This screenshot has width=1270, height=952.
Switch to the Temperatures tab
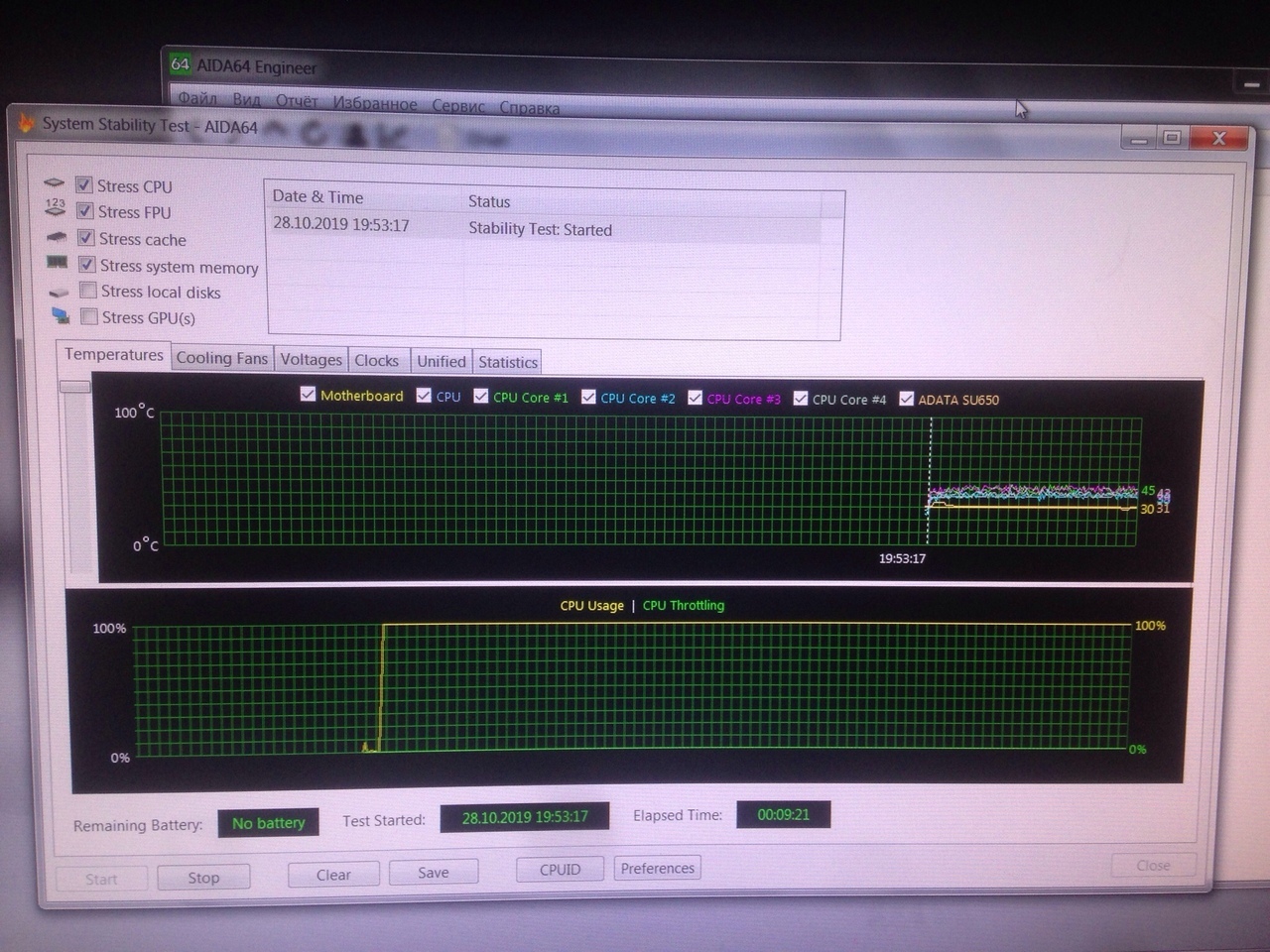114,354
